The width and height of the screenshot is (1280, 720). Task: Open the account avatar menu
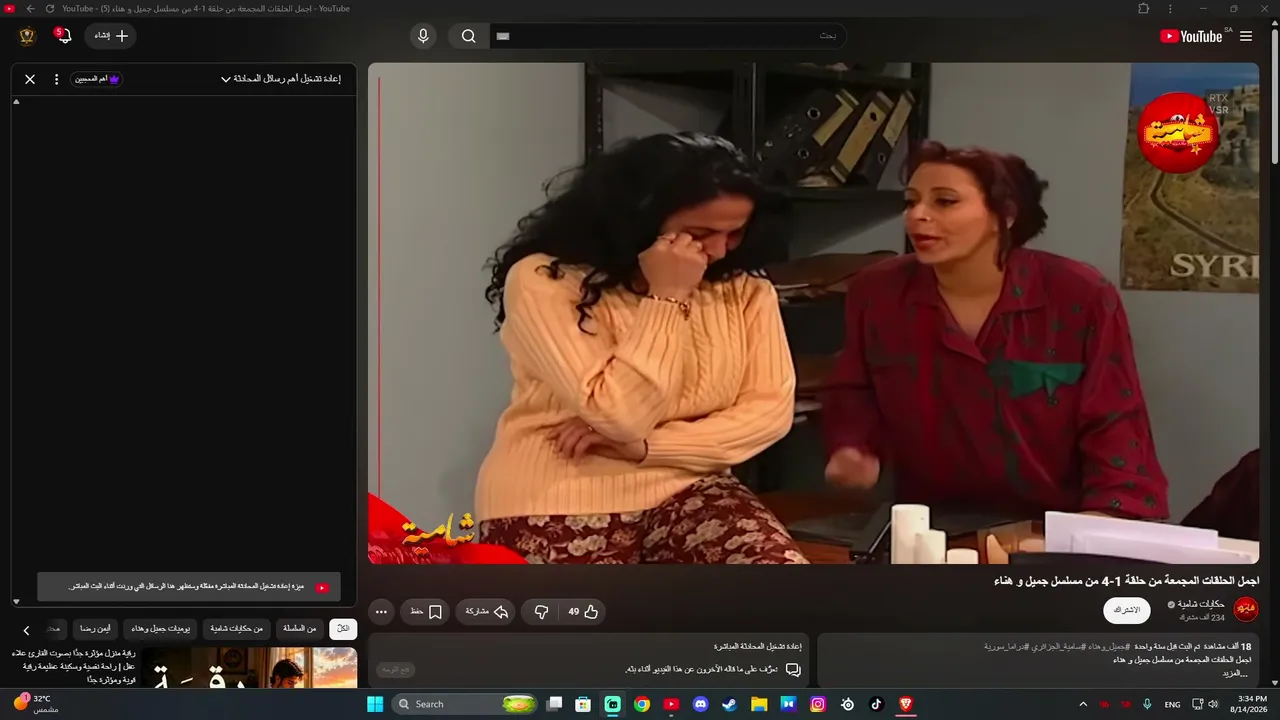coord(27,36)
